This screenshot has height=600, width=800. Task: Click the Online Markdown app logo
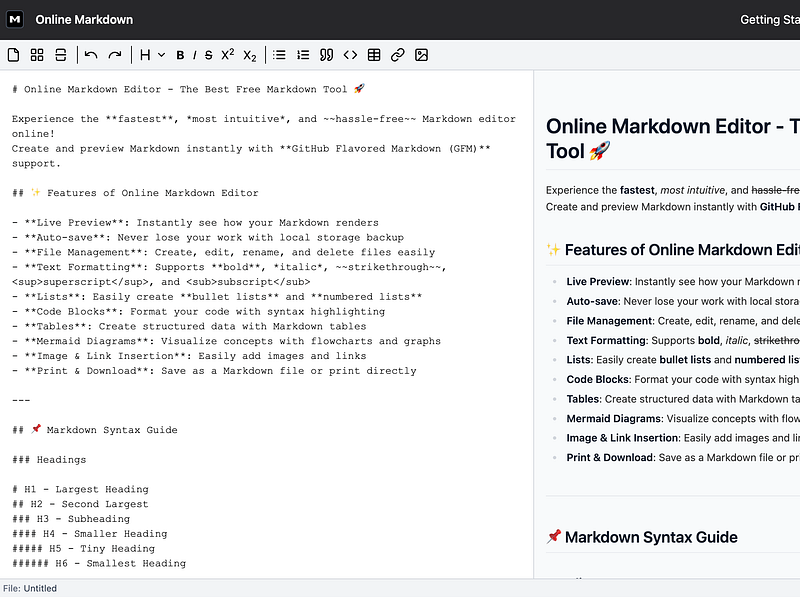click(x=14, y=18)
